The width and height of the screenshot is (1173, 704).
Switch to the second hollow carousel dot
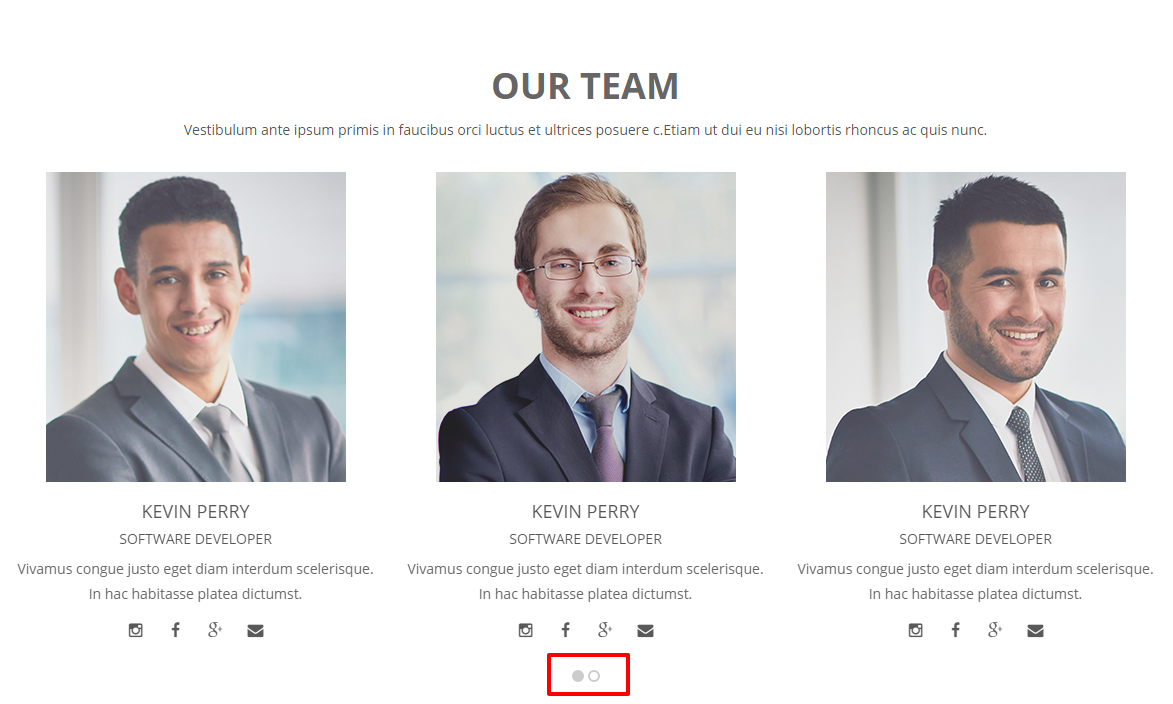pos(594,676)
